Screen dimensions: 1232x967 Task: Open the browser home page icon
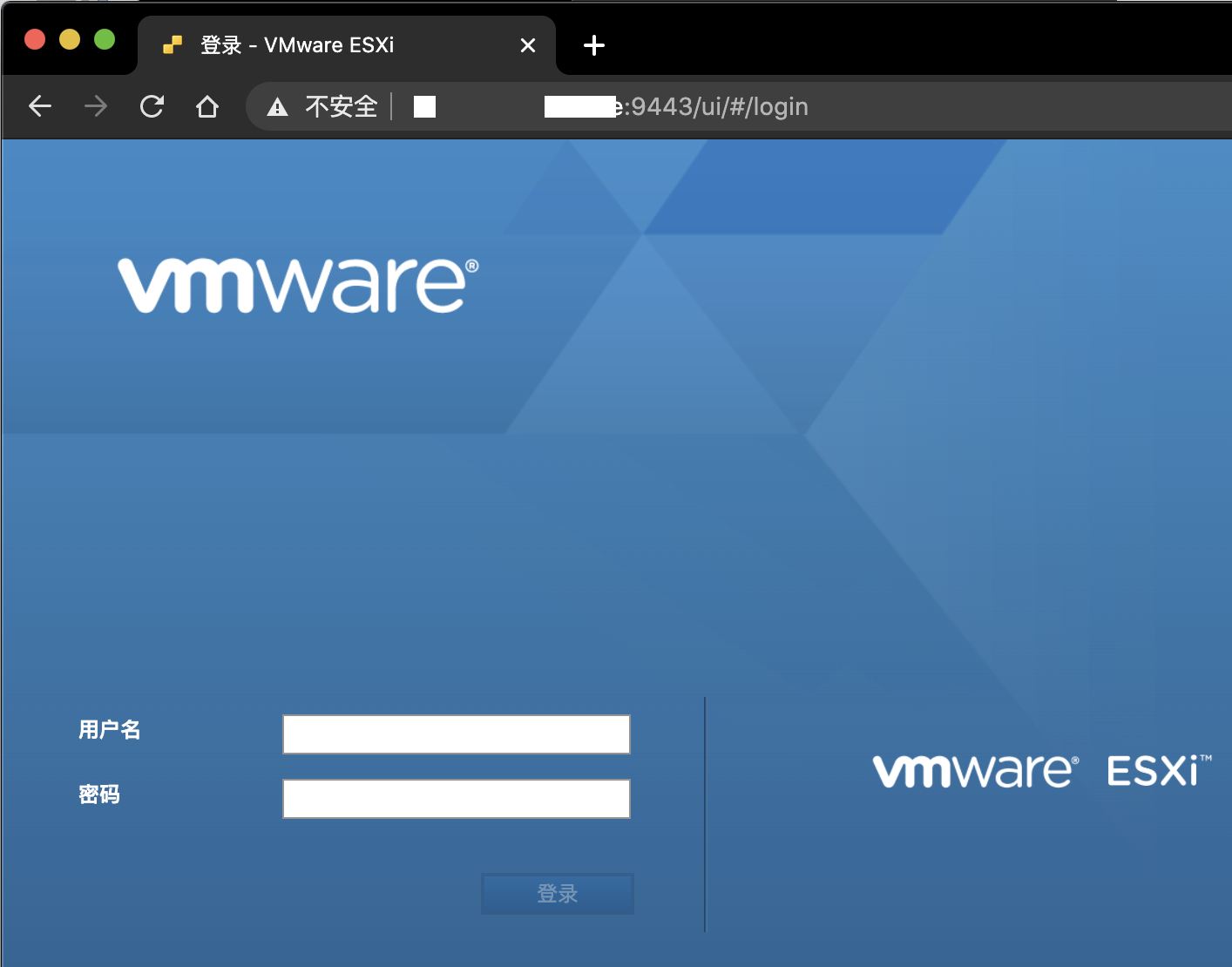[207, 106]
